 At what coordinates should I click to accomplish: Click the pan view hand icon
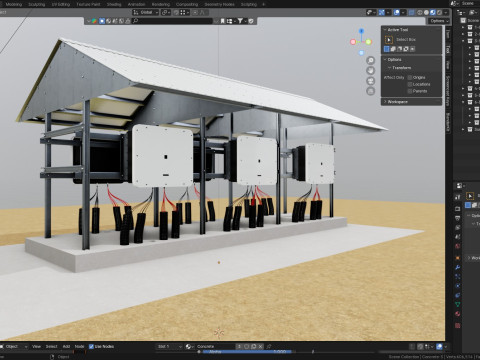(x=371, y=71)
